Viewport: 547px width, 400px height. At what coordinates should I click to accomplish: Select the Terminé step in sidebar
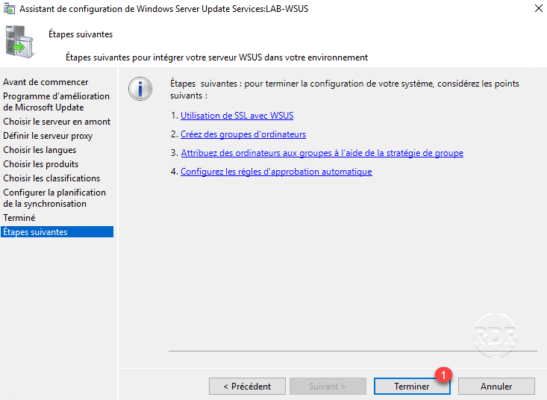pos(19,218)
